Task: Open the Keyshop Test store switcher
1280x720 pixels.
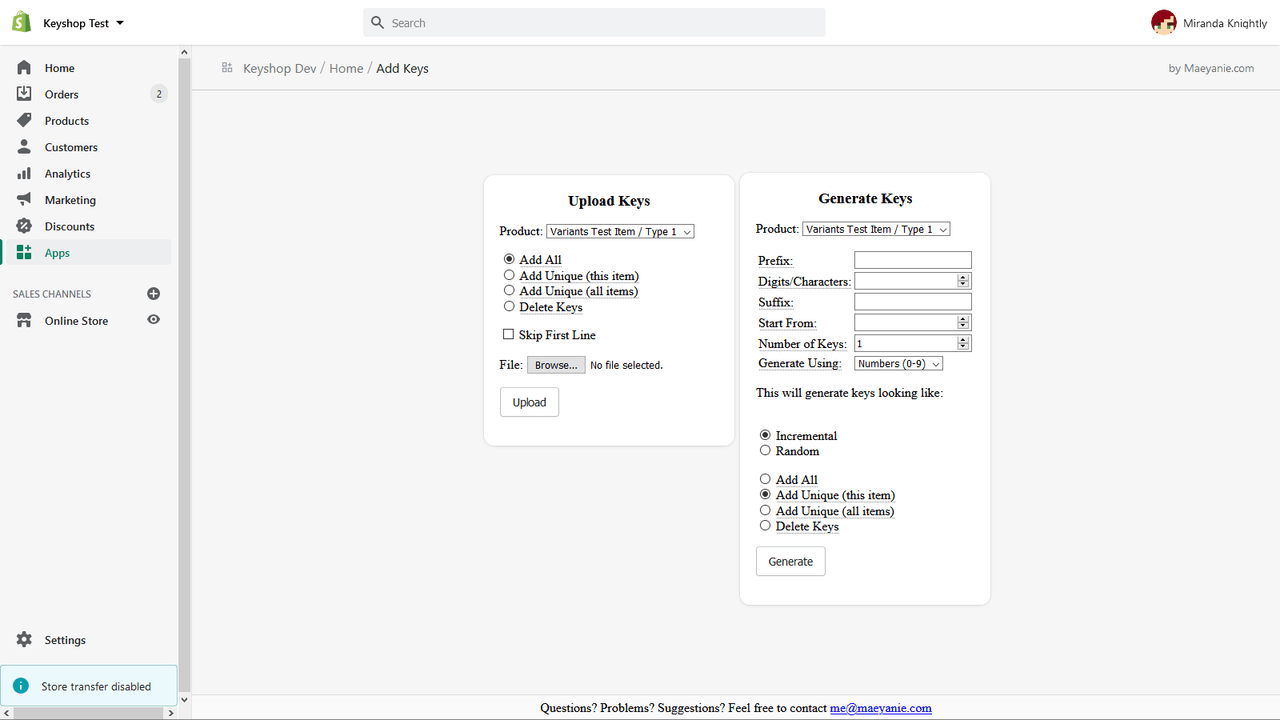Action: pos(84,23)
